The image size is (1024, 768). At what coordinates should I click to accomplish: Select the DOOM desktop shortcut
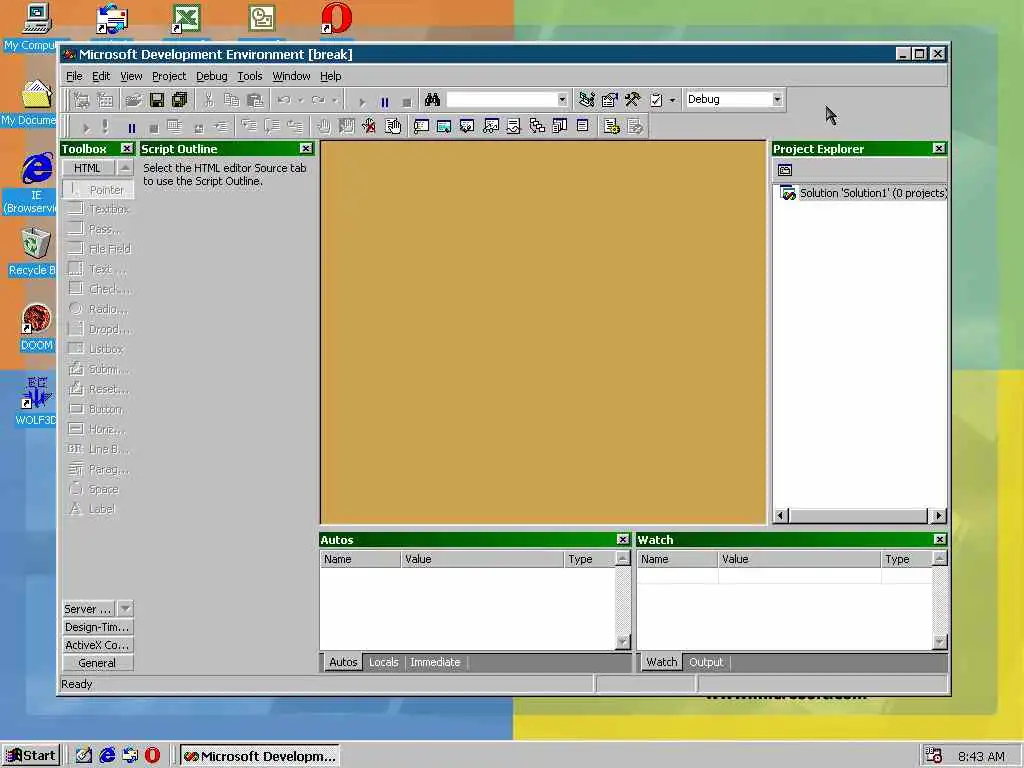point(36,328)
